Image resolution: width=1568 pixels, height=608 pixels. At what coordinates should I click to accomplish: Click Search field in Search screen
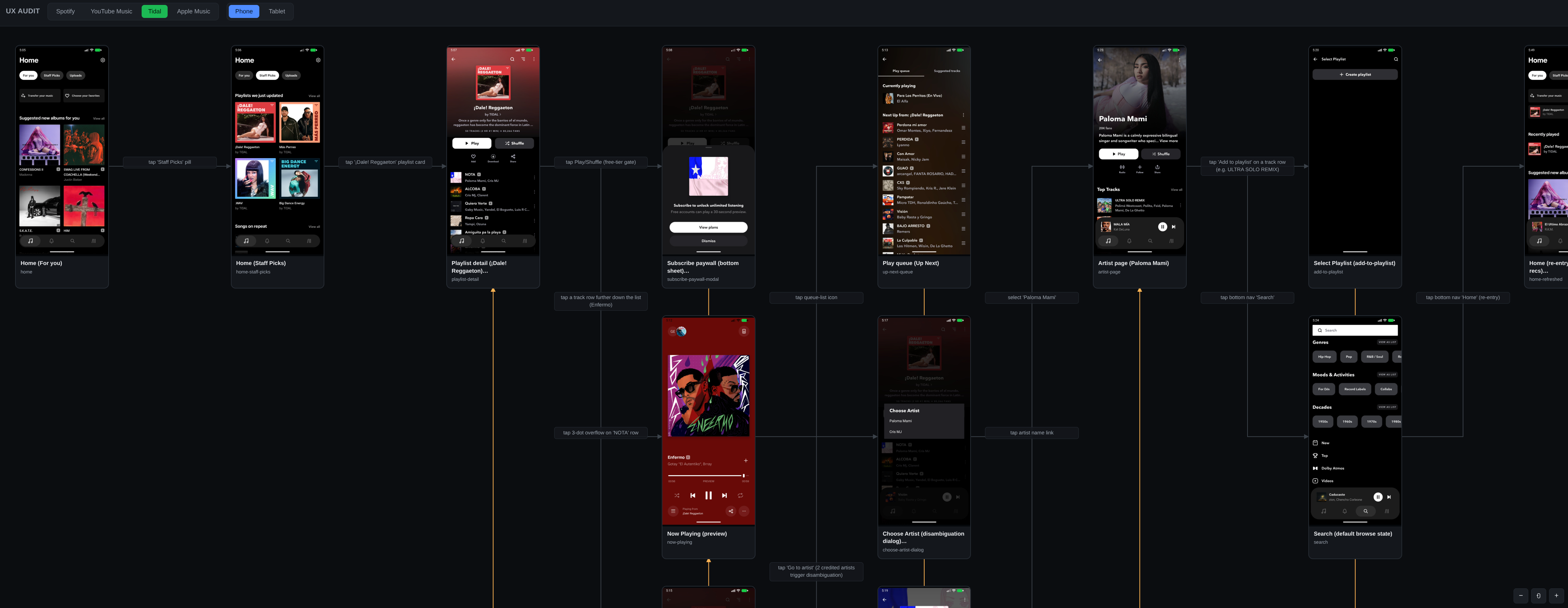point(1355,330)
